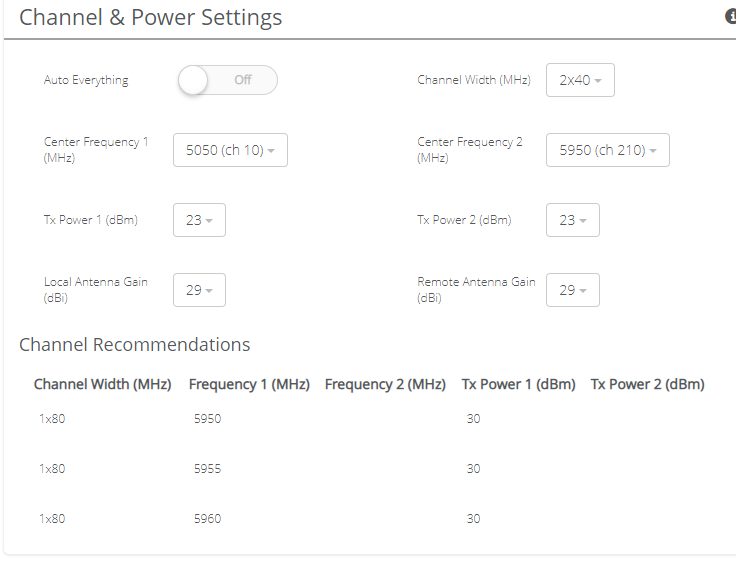Open the Remote Antenna Gain dropdown
The width and height of the screenshot is (736, 562).
[x=572, y=290]
